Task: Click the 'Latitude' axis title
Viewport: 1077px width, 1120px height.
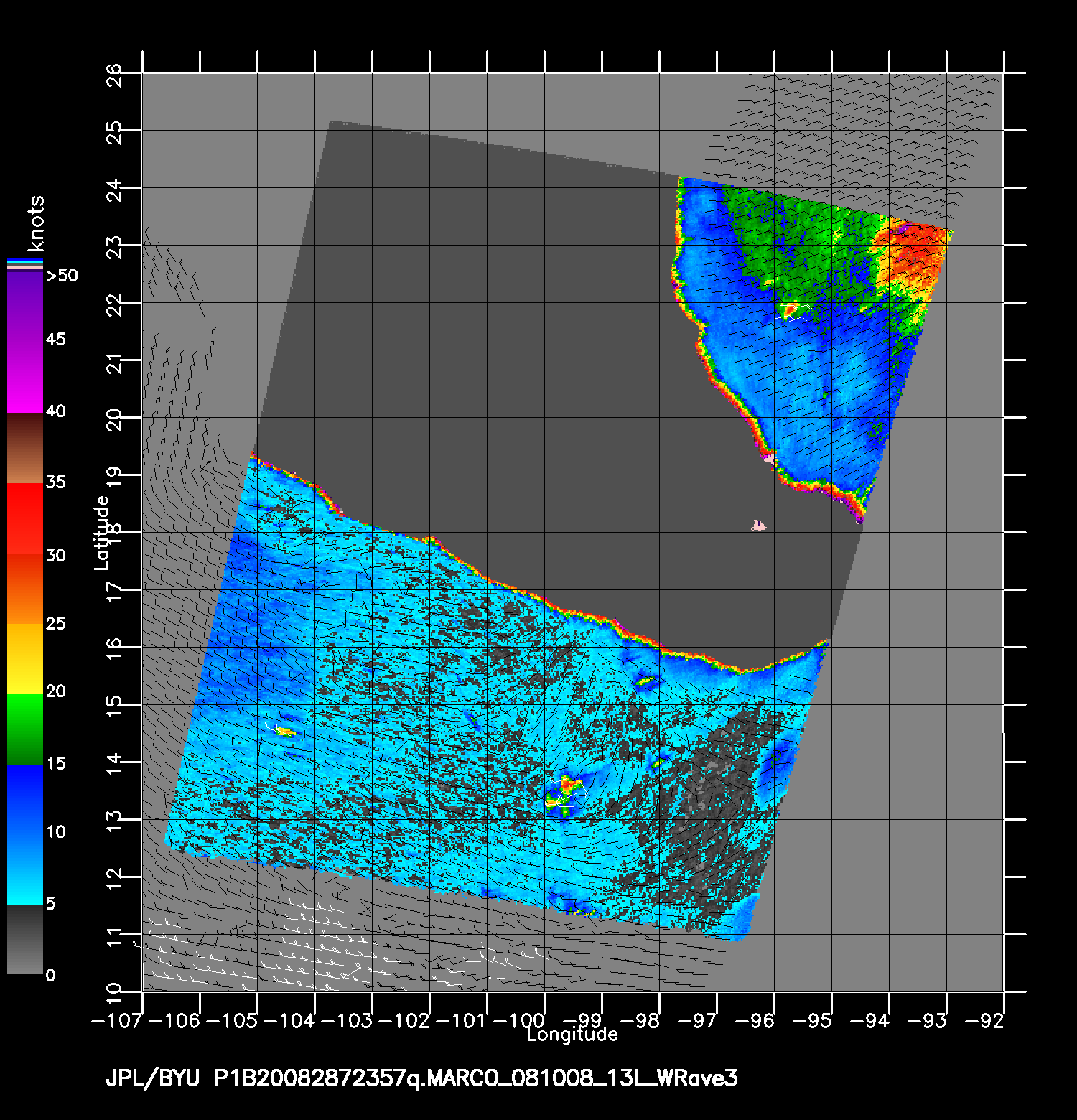Action: click(103, 533)
